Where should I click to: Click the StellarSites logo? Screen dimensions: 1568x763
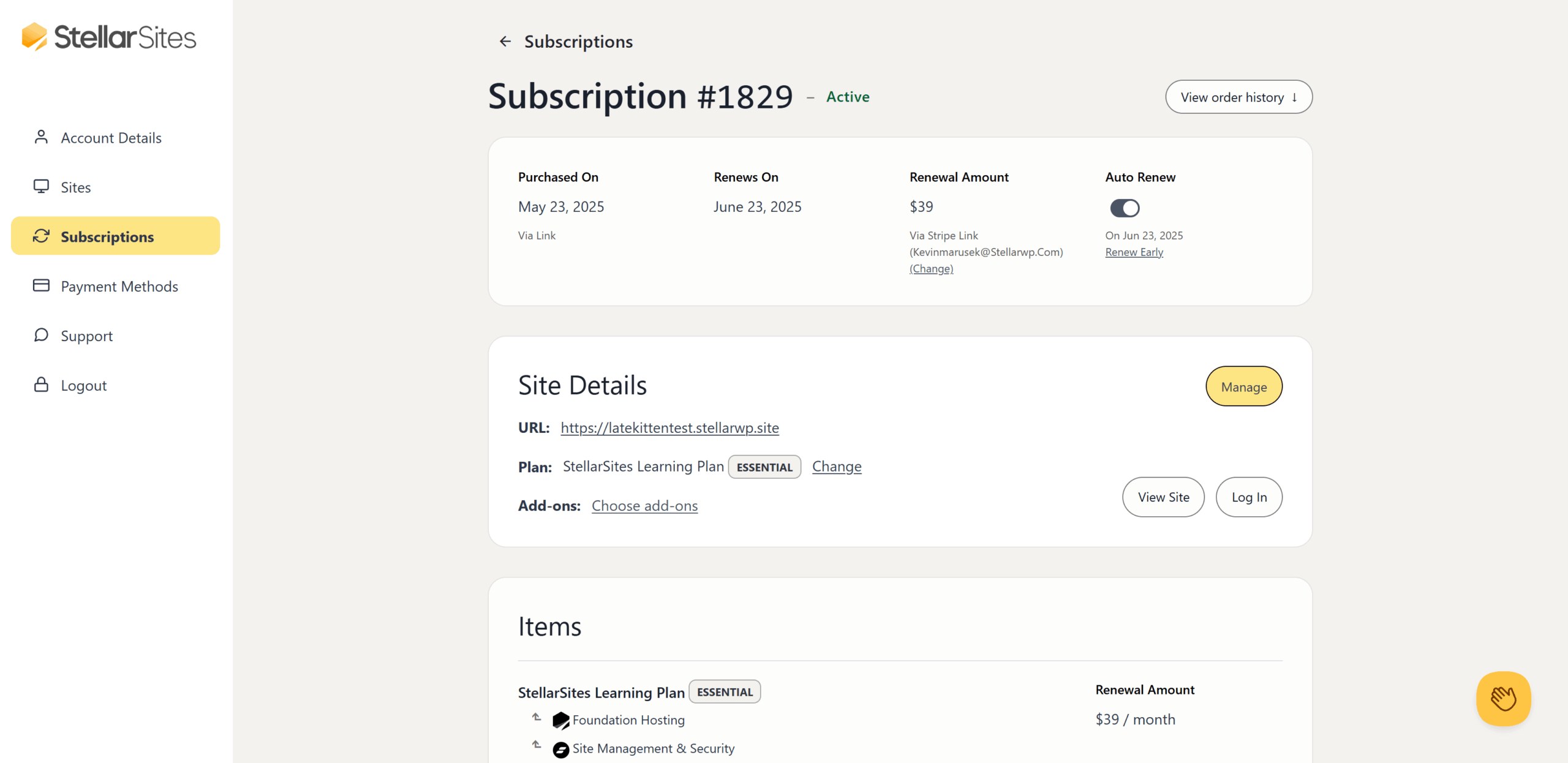(x=109, y=37)
